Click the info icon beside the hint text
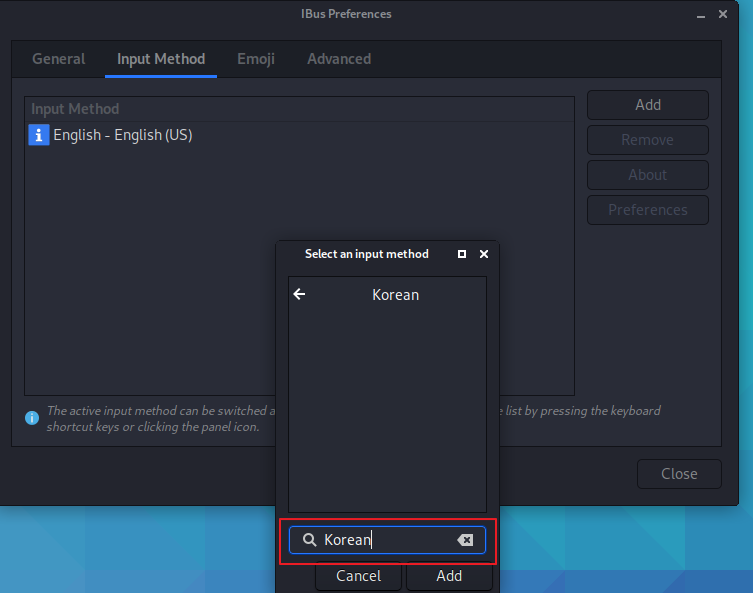The height and width of the screenshot is (593, 753). [32, 418]
